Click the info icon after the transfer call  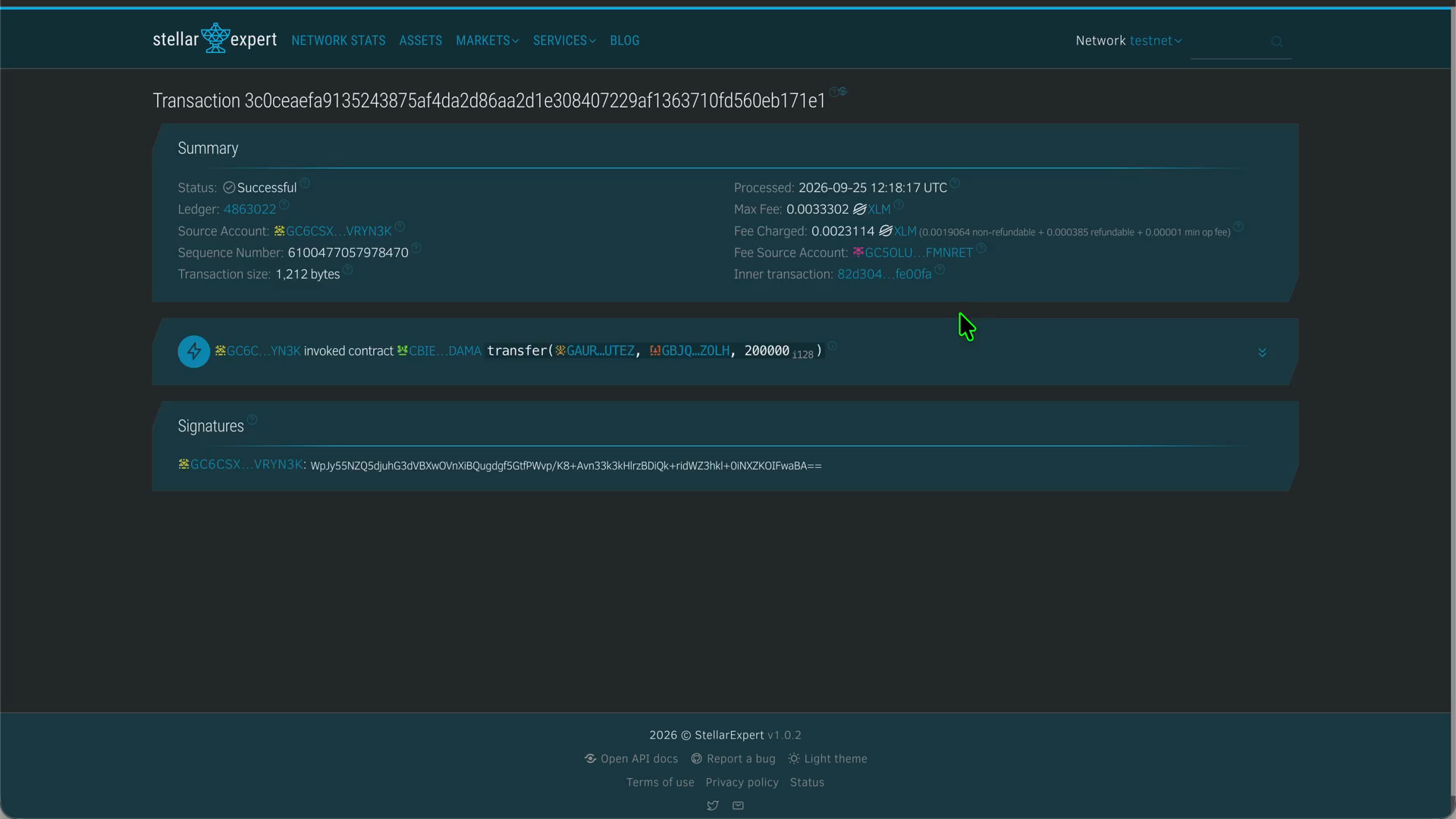832,346
